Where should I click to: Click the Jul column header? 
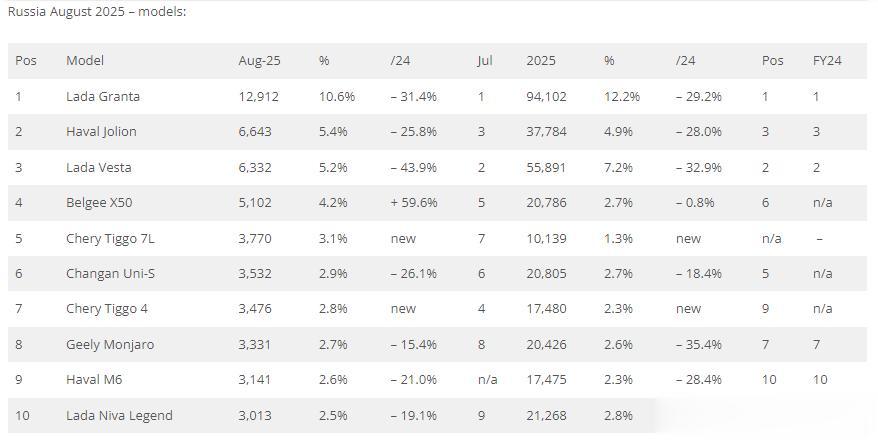485,61
